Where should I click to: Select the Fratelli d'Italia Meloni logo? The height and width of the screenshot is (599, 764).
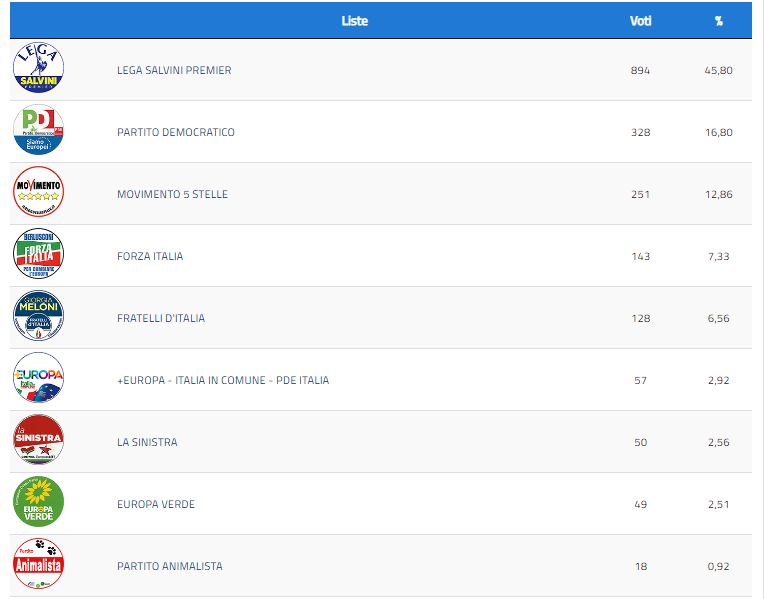[x=38, y=318]
